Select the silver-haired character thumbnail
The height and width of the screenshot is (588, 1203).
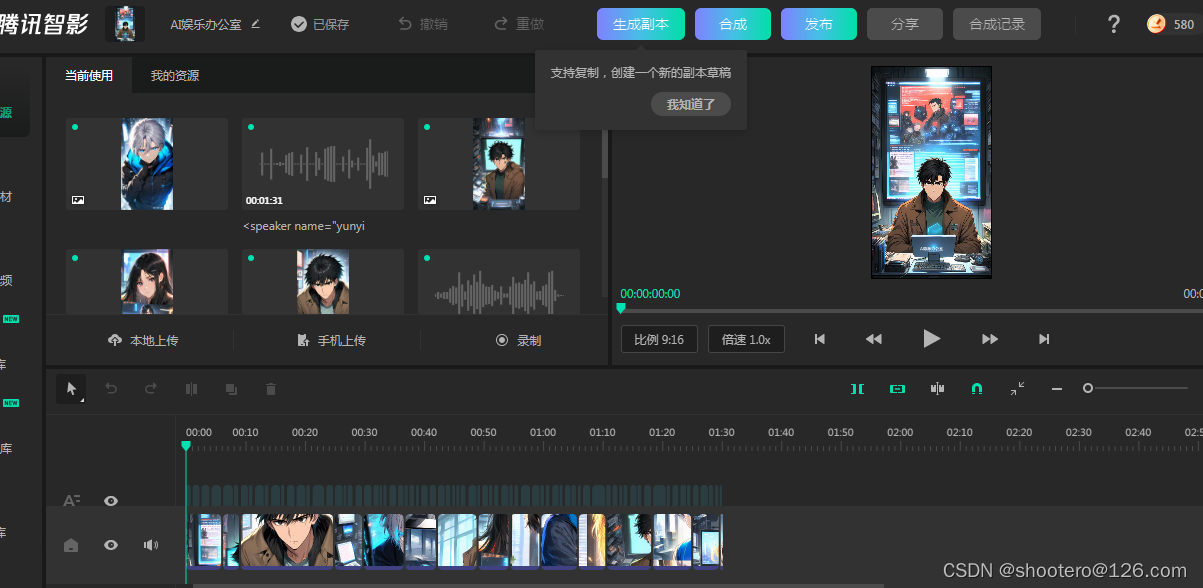coord(147,164)
